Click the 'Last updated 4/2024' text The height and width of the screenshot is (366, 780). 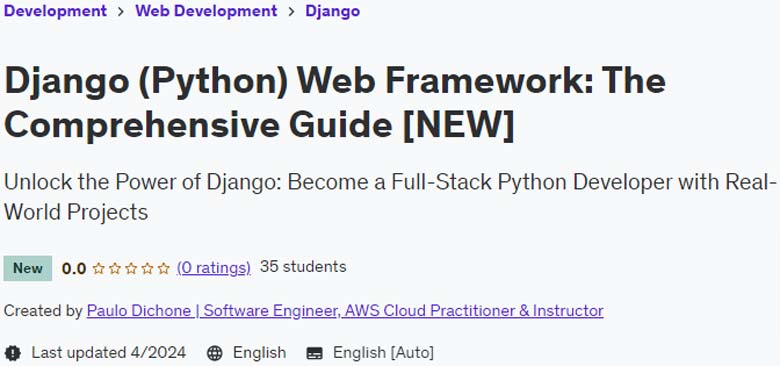(108, 353)
